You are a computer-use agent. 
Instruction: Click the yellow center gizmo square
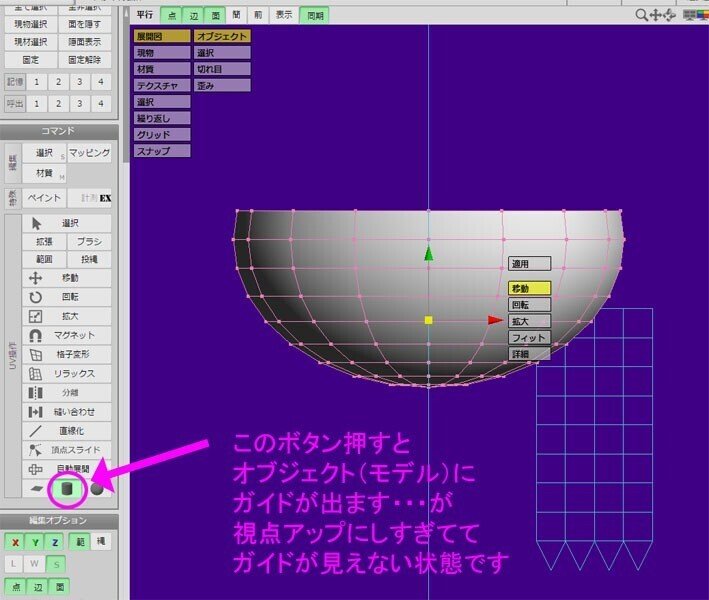coord(429,320)
